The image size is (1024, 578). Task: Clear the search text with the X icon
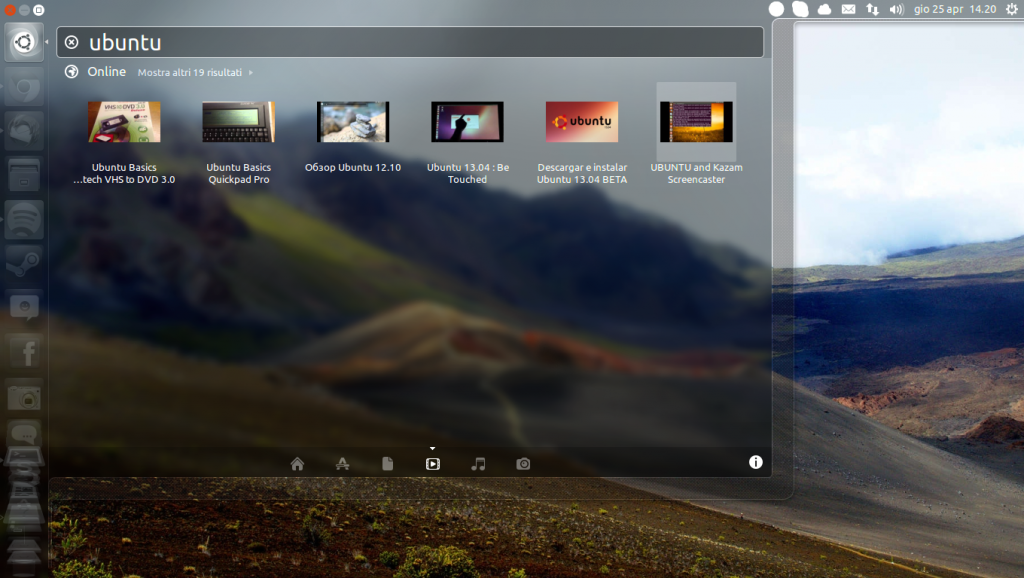[72, 42]
